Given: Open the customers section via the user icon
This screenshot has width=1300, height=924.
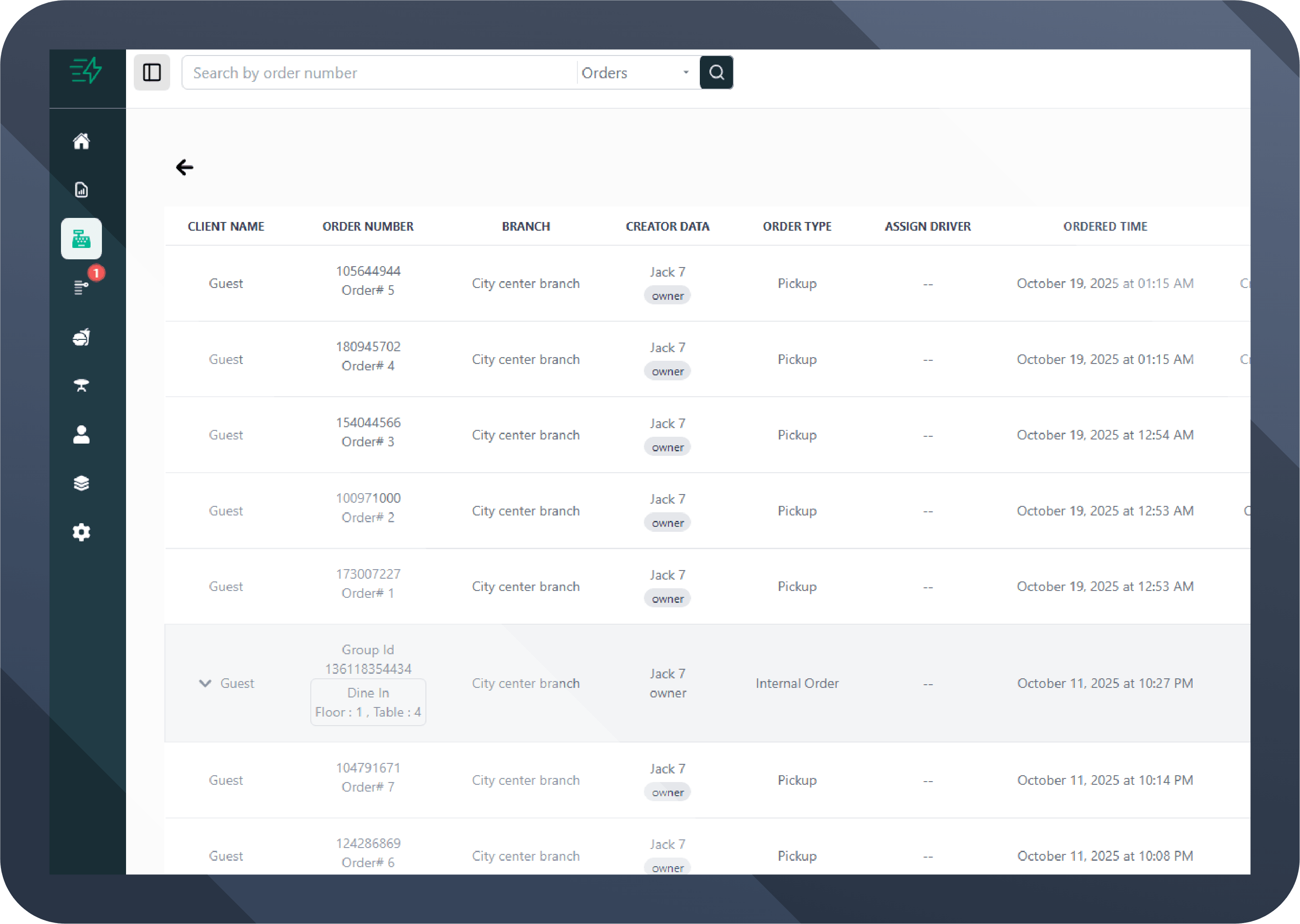Looking at the screenshot, I should coord(81,434).
